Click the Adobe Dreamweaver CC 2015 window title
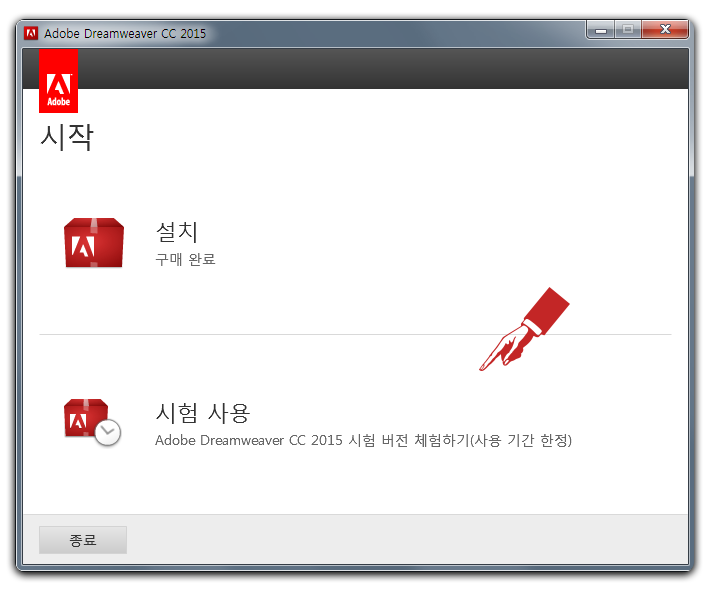This screenshot has height=593, width=710. pos(125,33)
